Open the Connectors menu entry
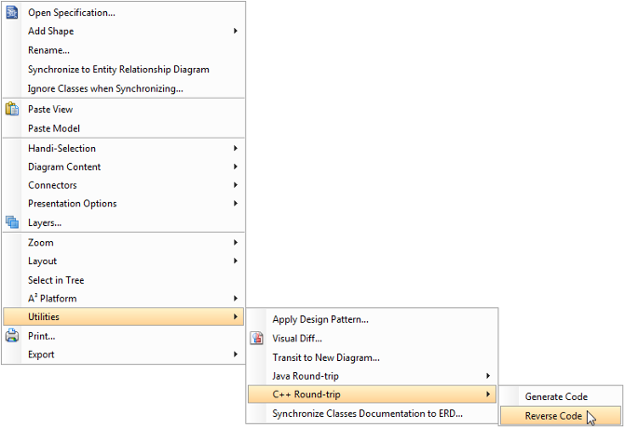Viewport: 625px width, 428px height. (124, 185)
